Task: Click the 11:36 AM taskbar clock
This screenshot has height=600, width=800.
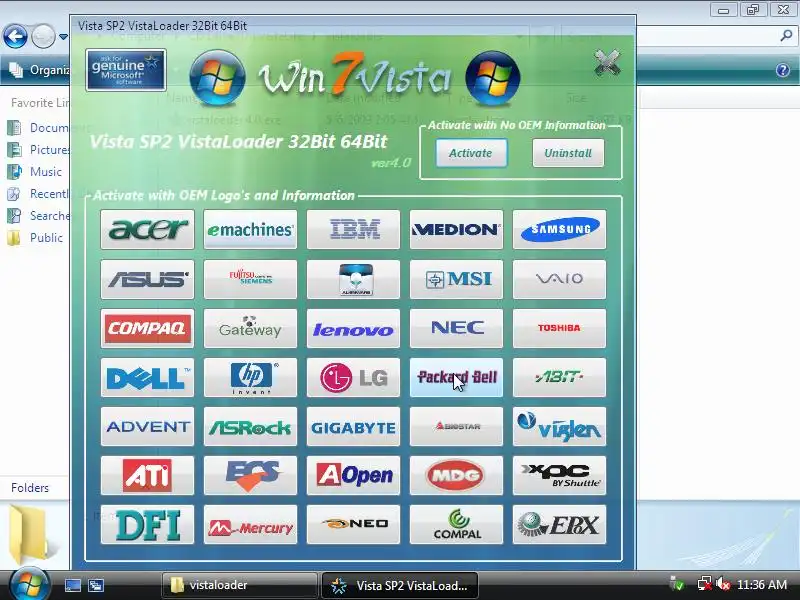Action: 762,584
